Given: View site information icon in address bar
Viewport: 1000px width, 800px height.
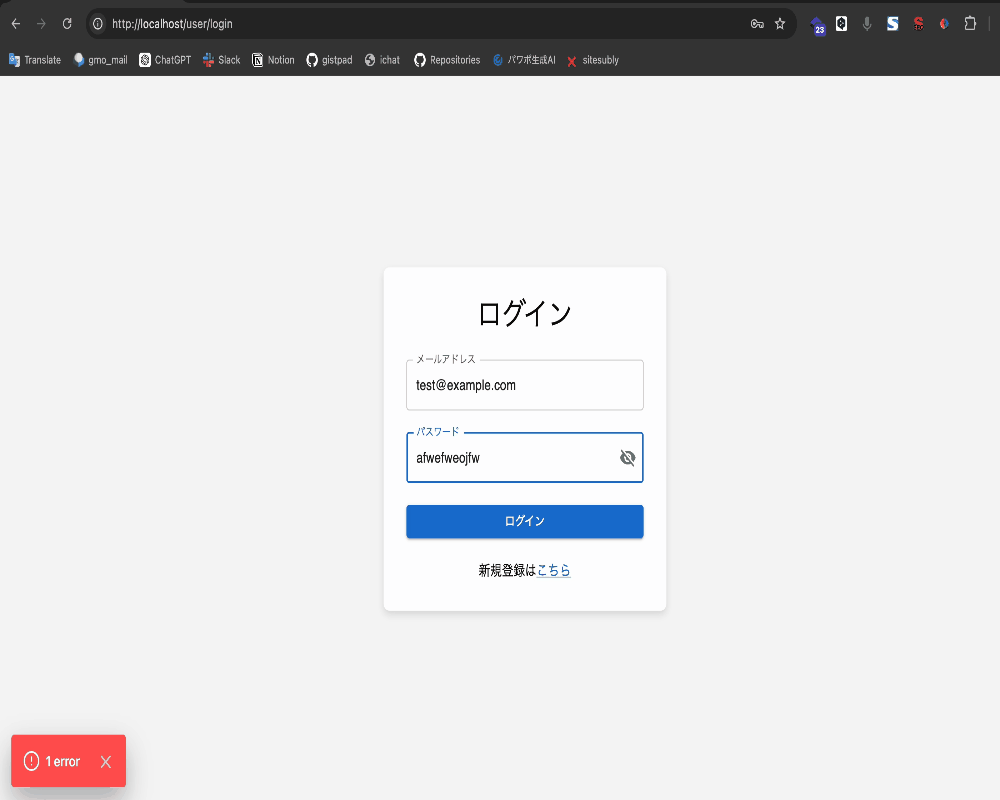Looking at the screenshot, I should pos(97,22).
